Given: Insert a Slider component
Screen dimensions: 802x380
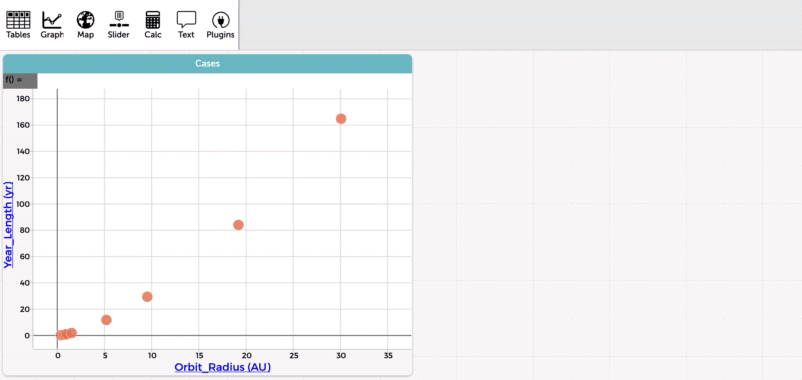Looking at the screenshot, I should [119, 25].
